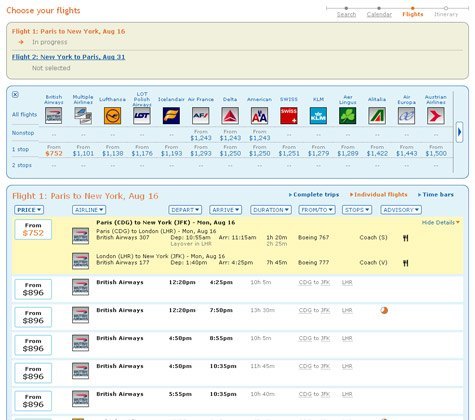The image size is (475, 420).
Task: Click CDG to JFK on the 5:55pm flight
Action: (314, 394)
